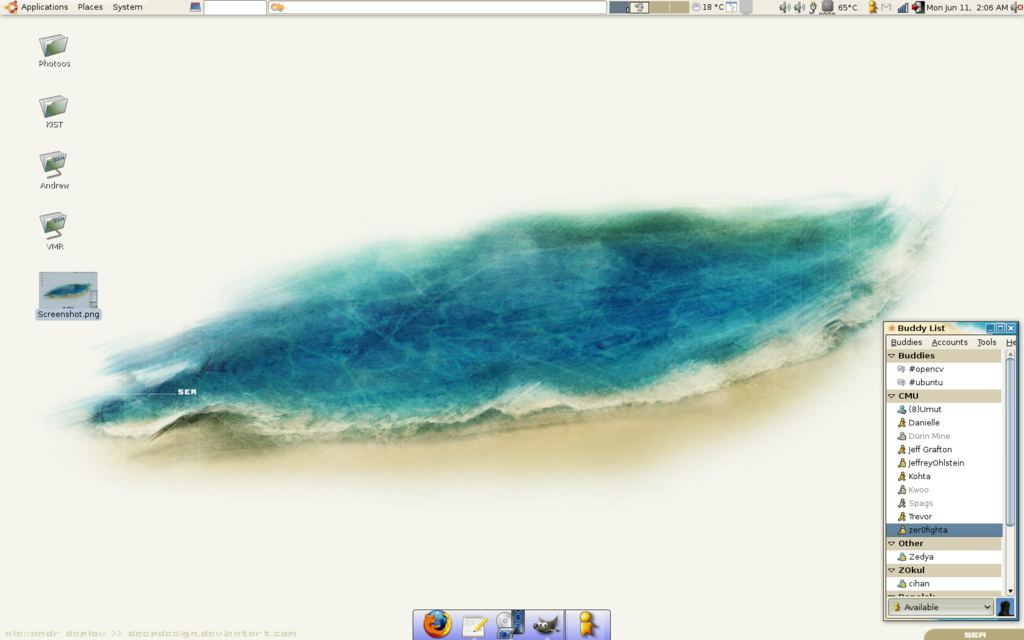Select buddy (8)Umut
1024x640 pixels.
pyautogui.click(x=944, y=409)
